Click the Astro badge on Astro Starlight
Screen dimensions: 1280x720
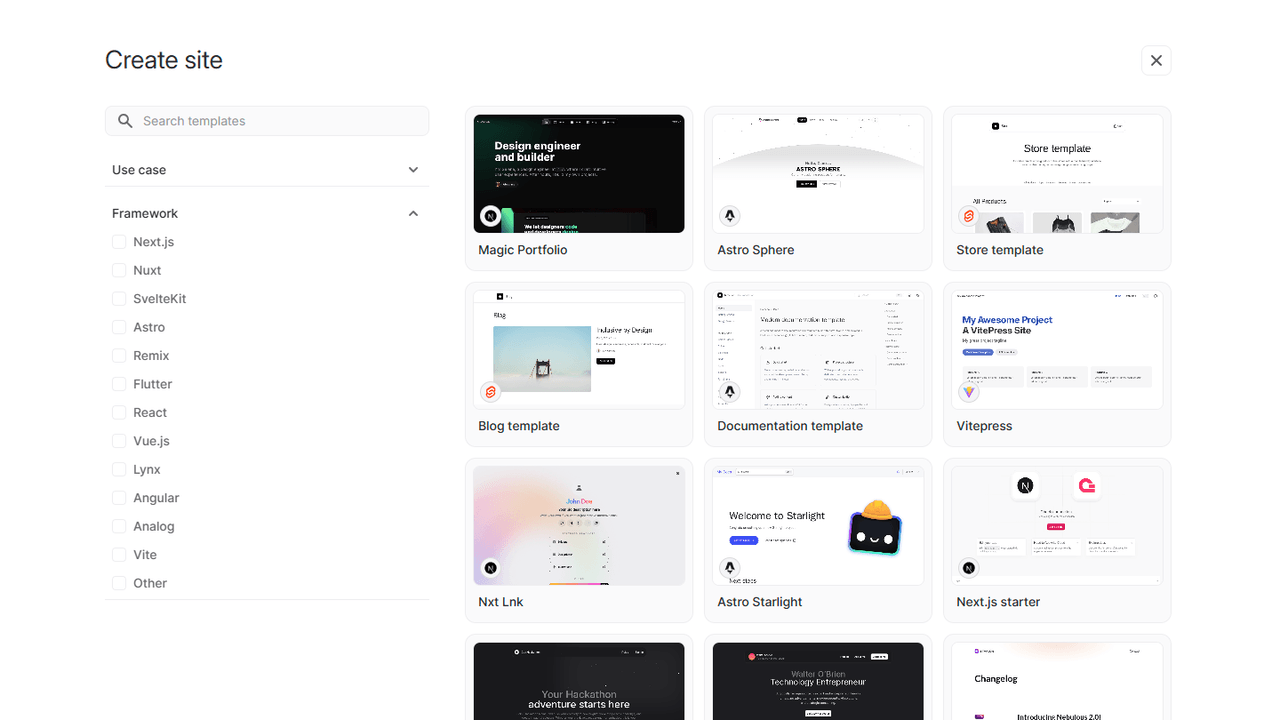730,568
